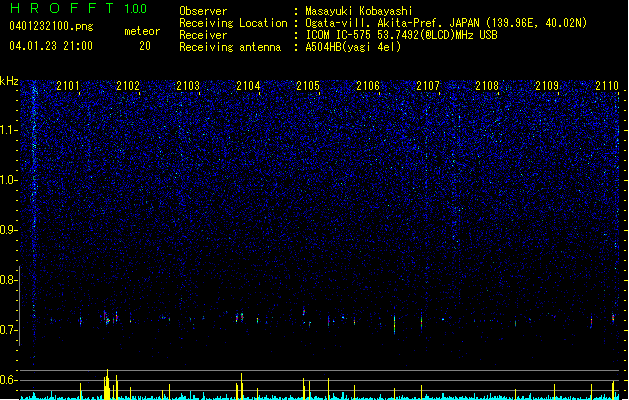Click the 0.7 frequency axis label
The height and width of the screenshot is (400, 629).
click(9, 330)
